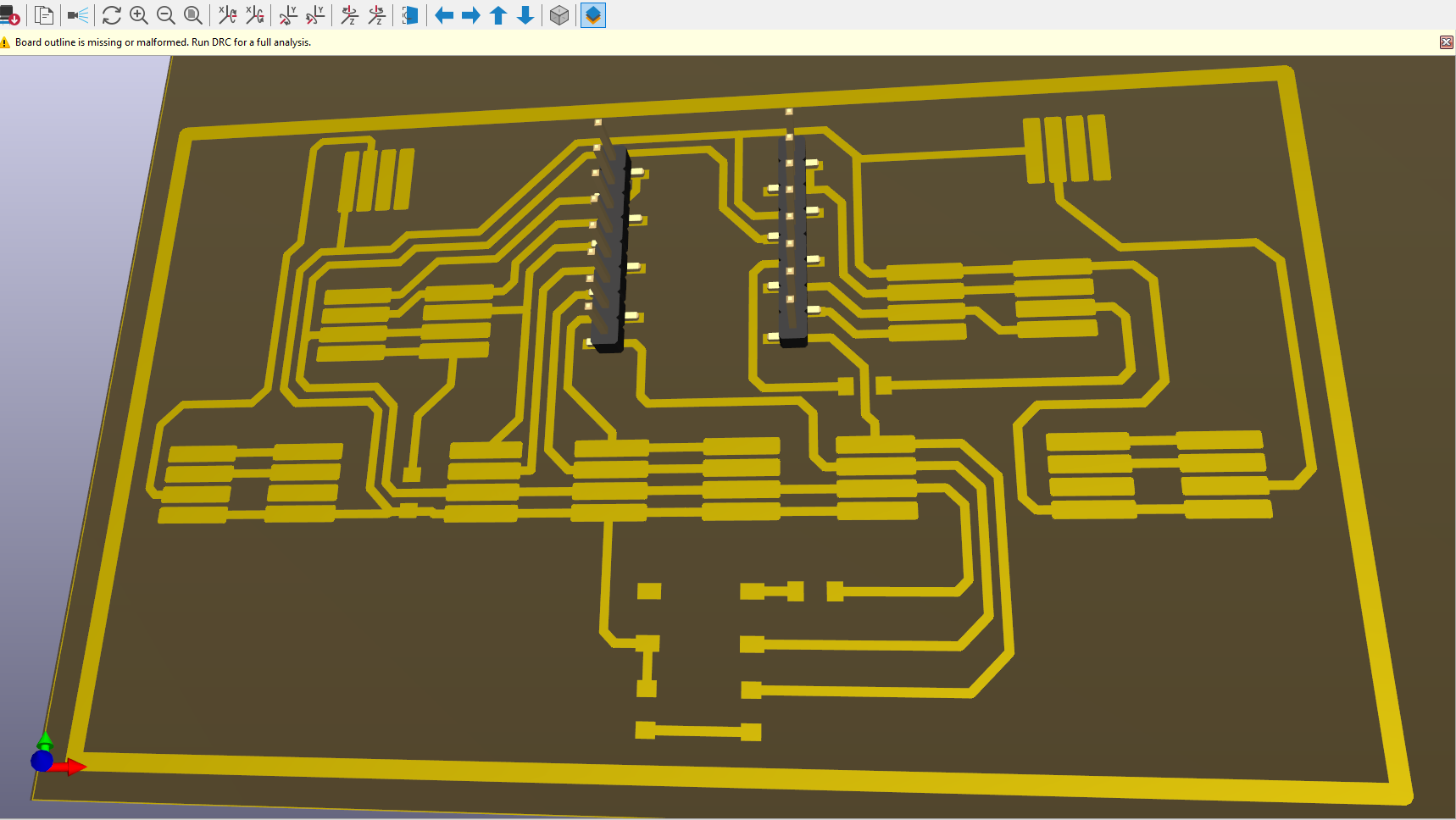Fit the board to the screen
1456x820 pixels.
pyautogui.click(x=193, y=15)
